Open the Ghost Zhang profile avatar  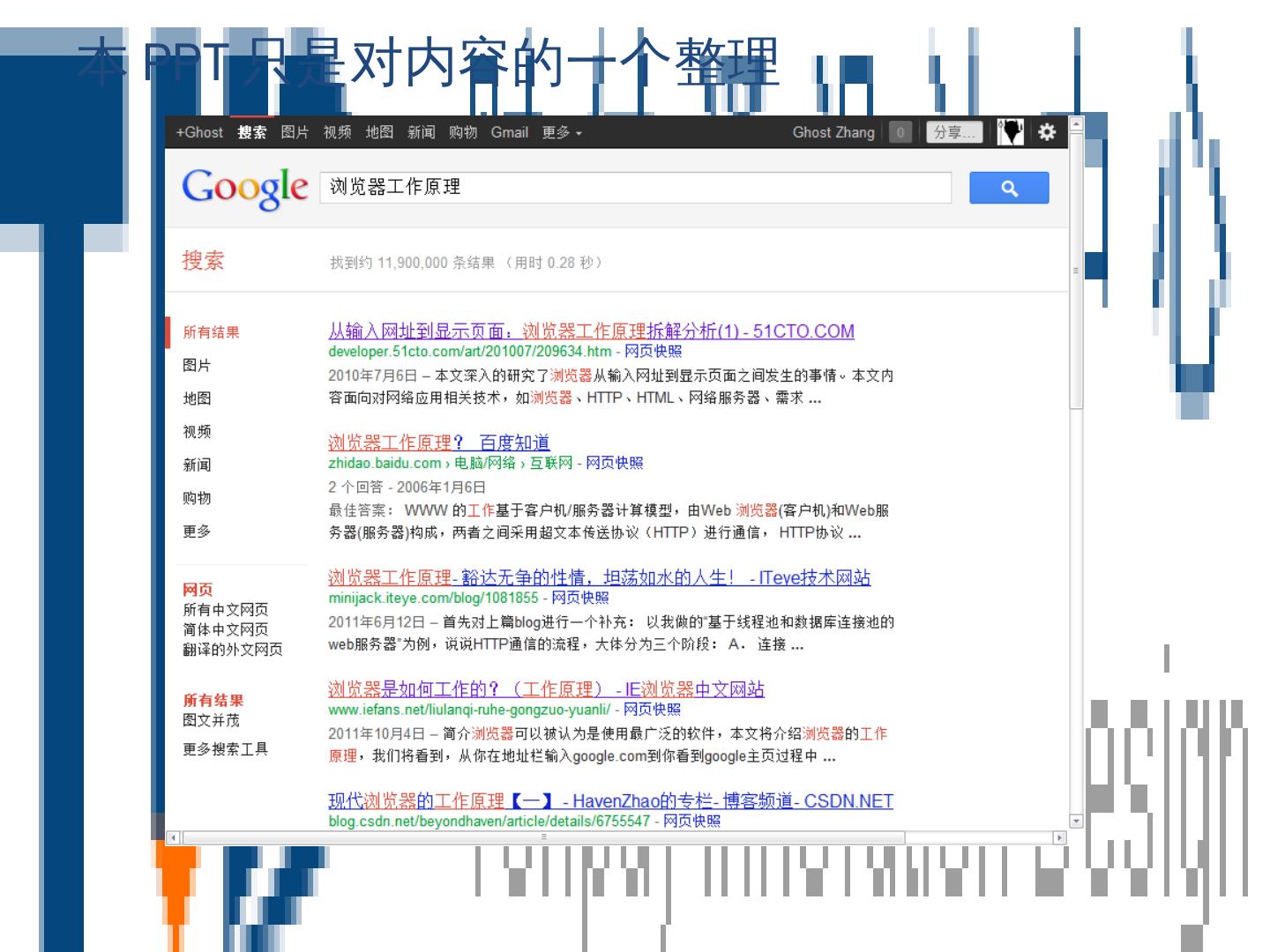[x=1011, y=132]
